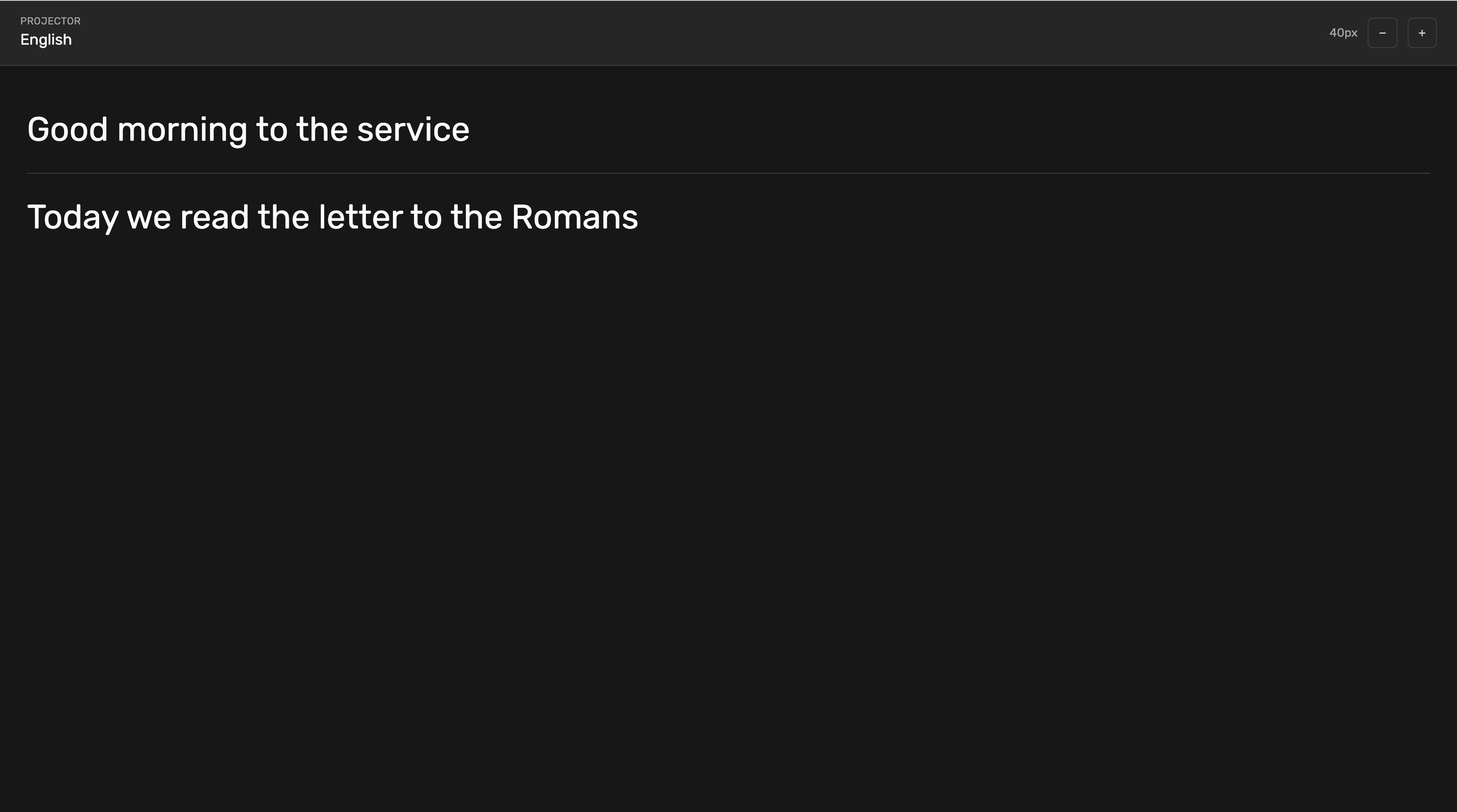Decrease caption font size with minus button
This screenshot has width=1457, height=812.
tap(1382, 33)
